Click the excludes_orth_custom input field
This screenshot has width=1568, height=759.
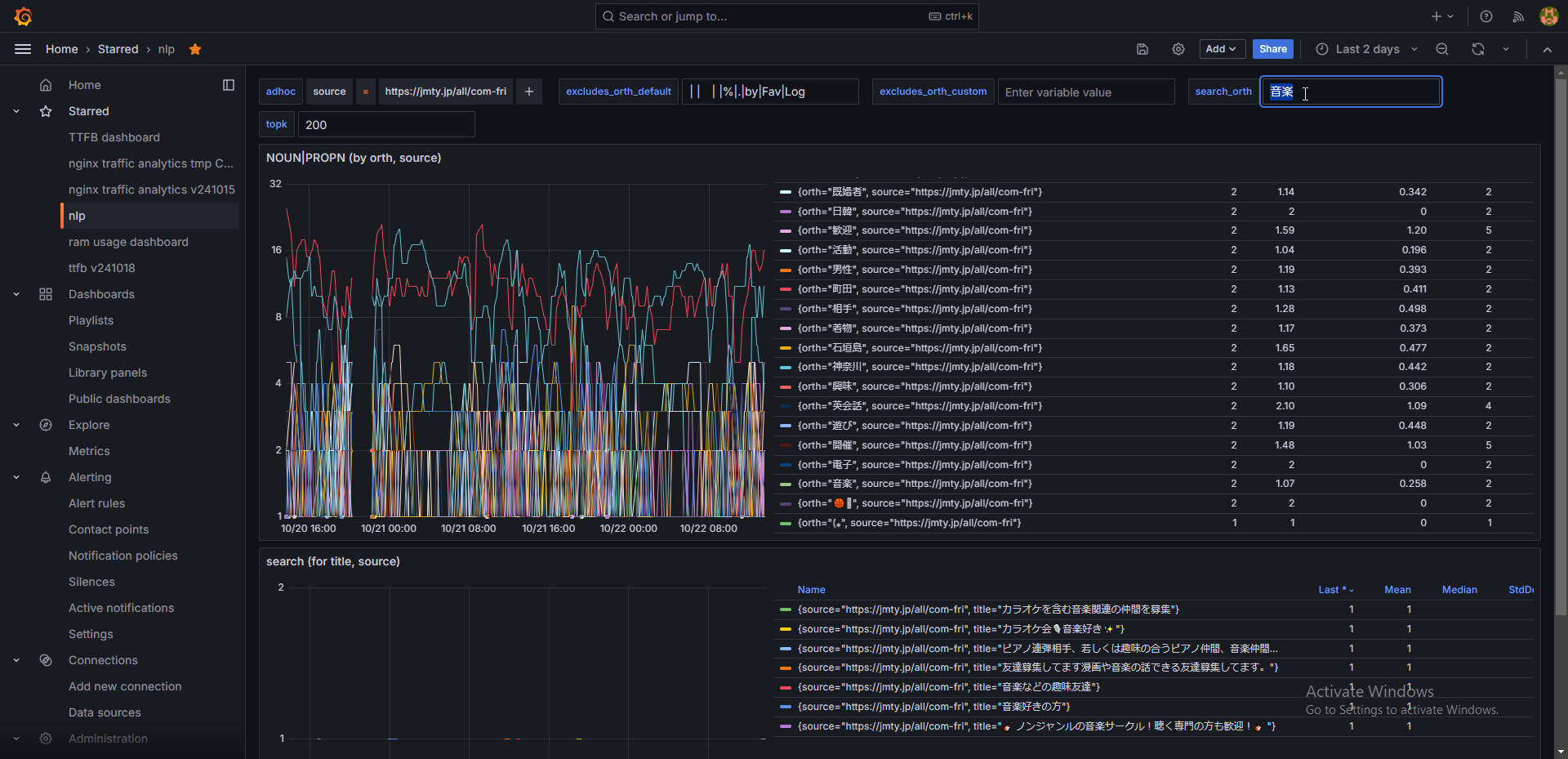1085,92
